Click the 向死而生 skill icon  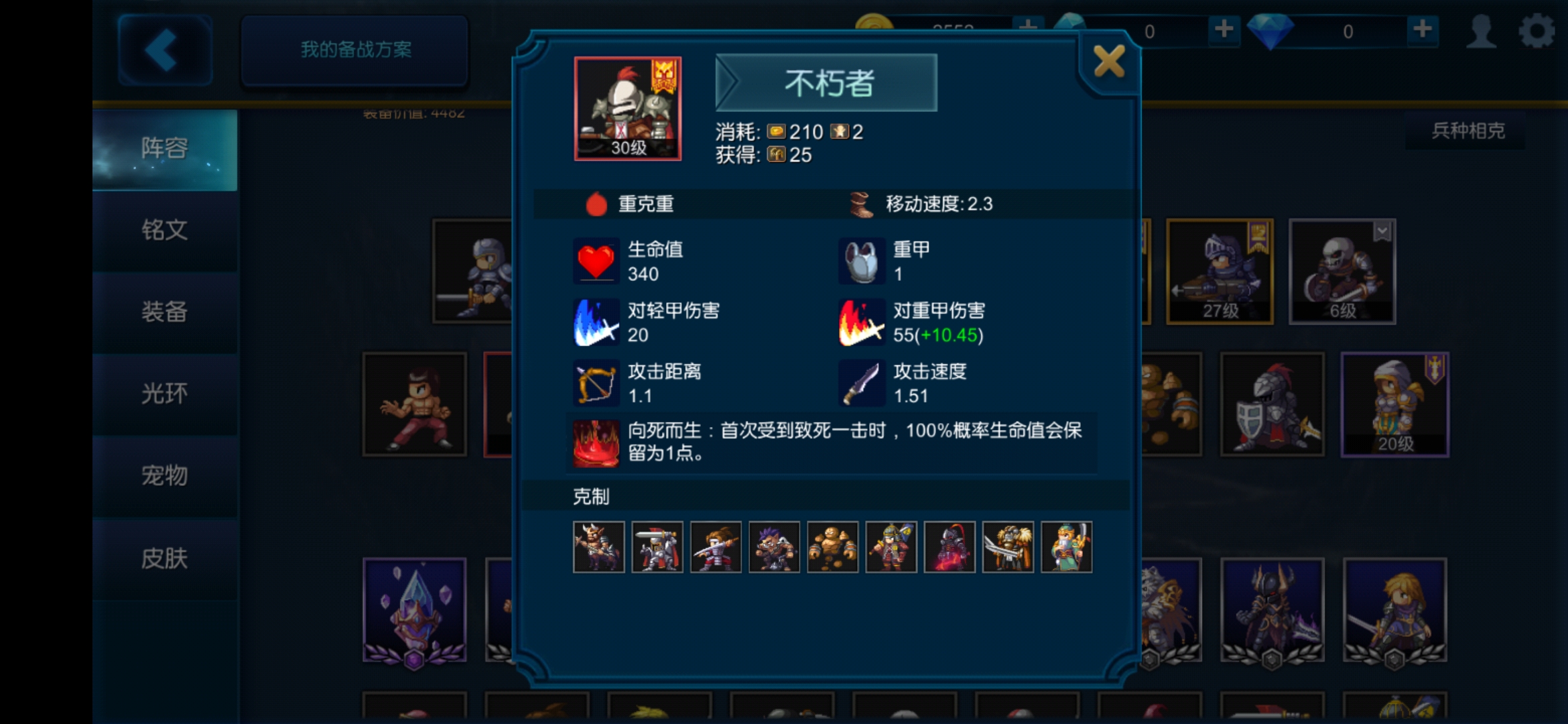pos(596,442)
